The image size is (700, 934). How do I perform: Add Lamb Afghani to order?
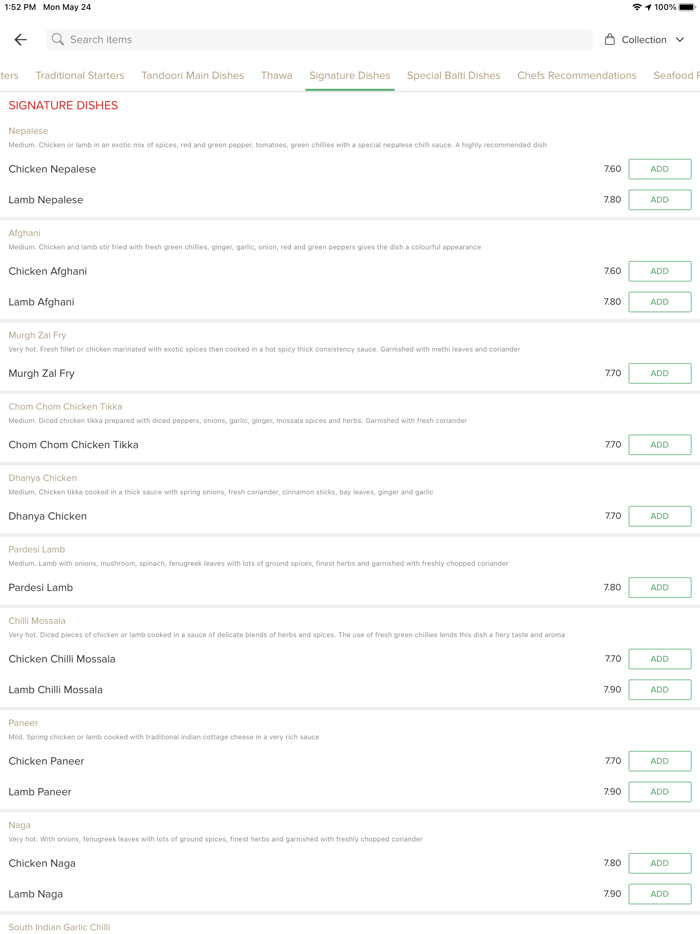[x=659, y=302]
